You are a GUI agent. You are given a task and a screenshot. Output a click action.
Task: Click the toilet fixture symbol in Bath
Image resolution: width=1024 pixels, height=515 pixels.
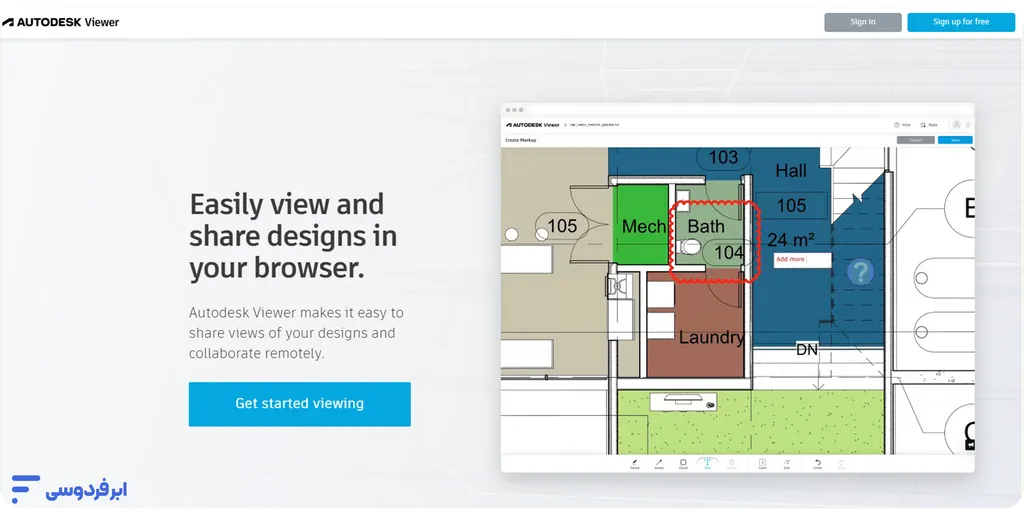coord(688,247)
